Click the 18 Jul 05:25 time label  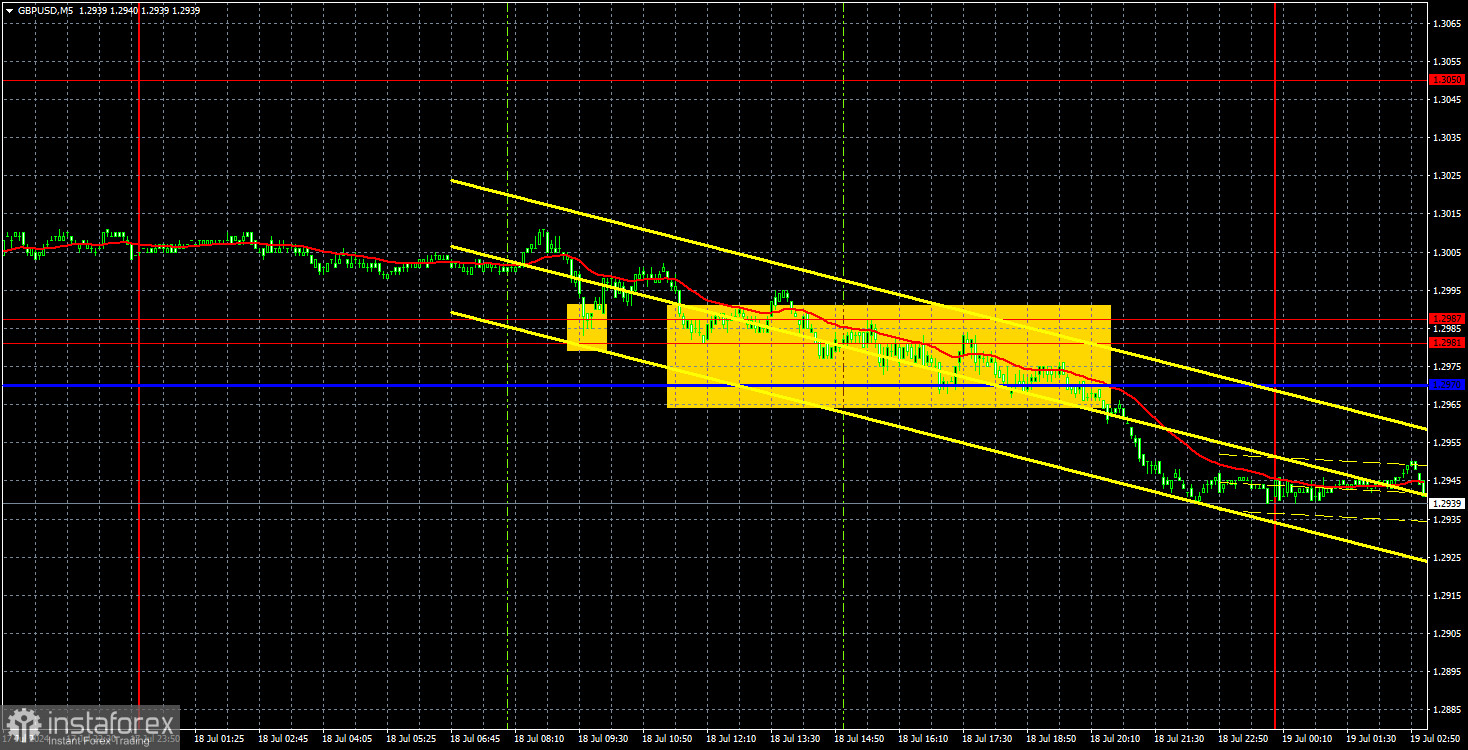[411, 739]
